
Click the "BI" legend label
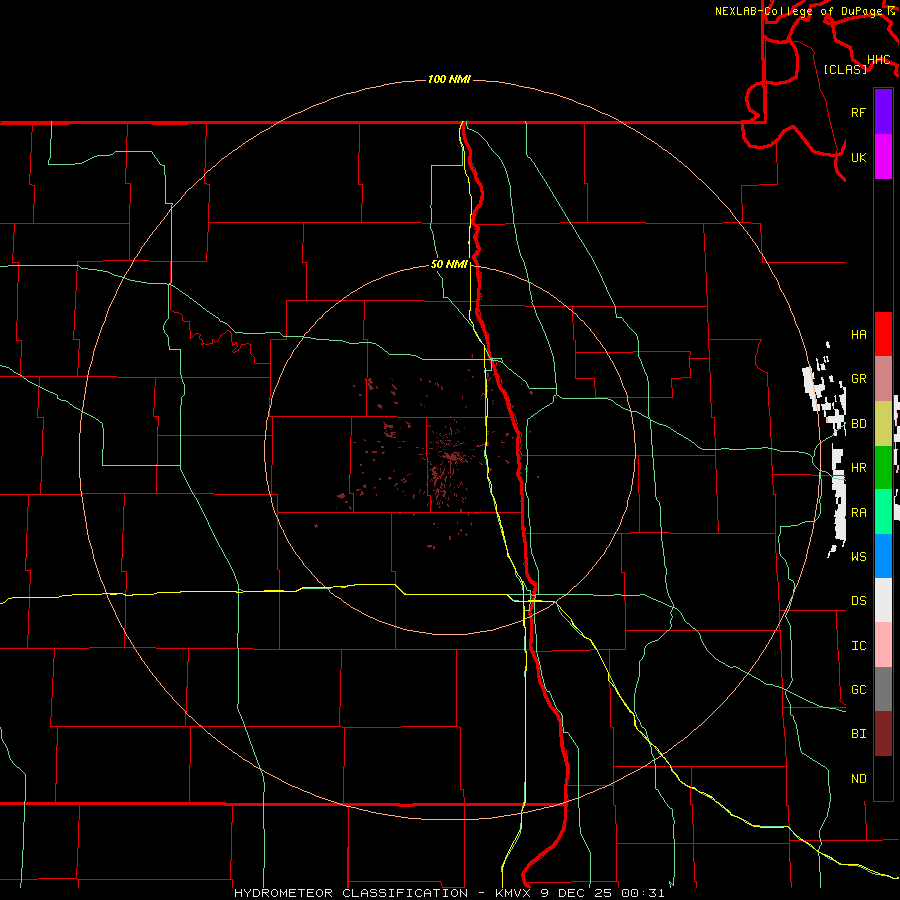pyautogui.click(x=858, y=734)
